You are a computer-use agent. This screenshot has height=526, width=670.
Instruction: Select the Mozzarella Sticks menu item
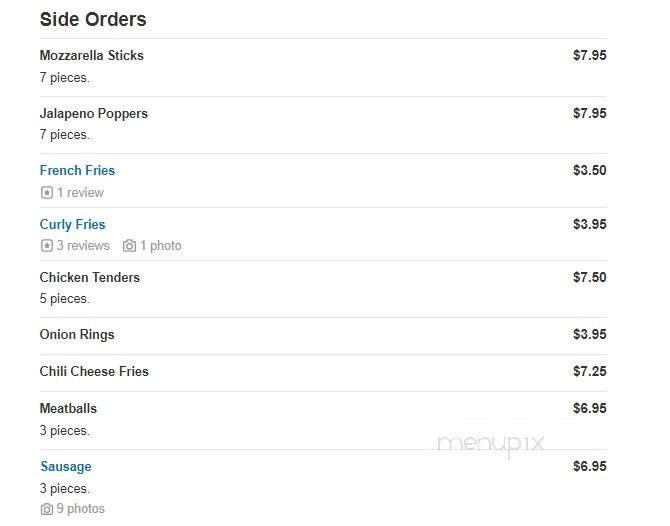click(91, 55)
